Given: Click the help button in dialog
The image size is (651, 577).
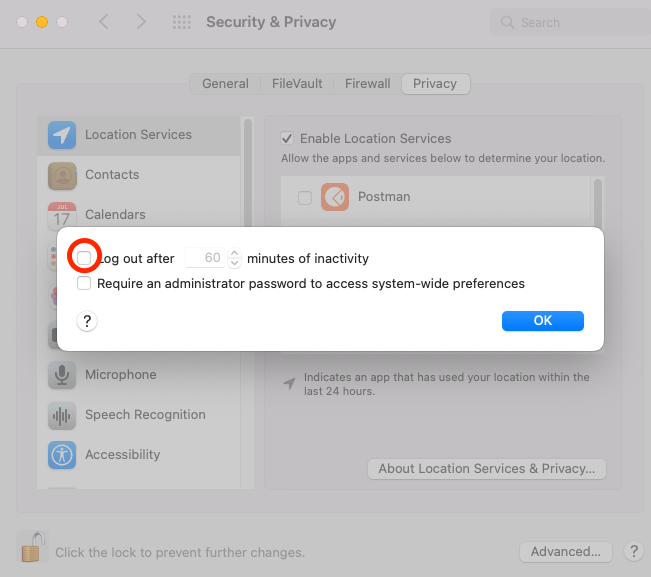Looking at the screenshot, I should [x=87, y=321].
